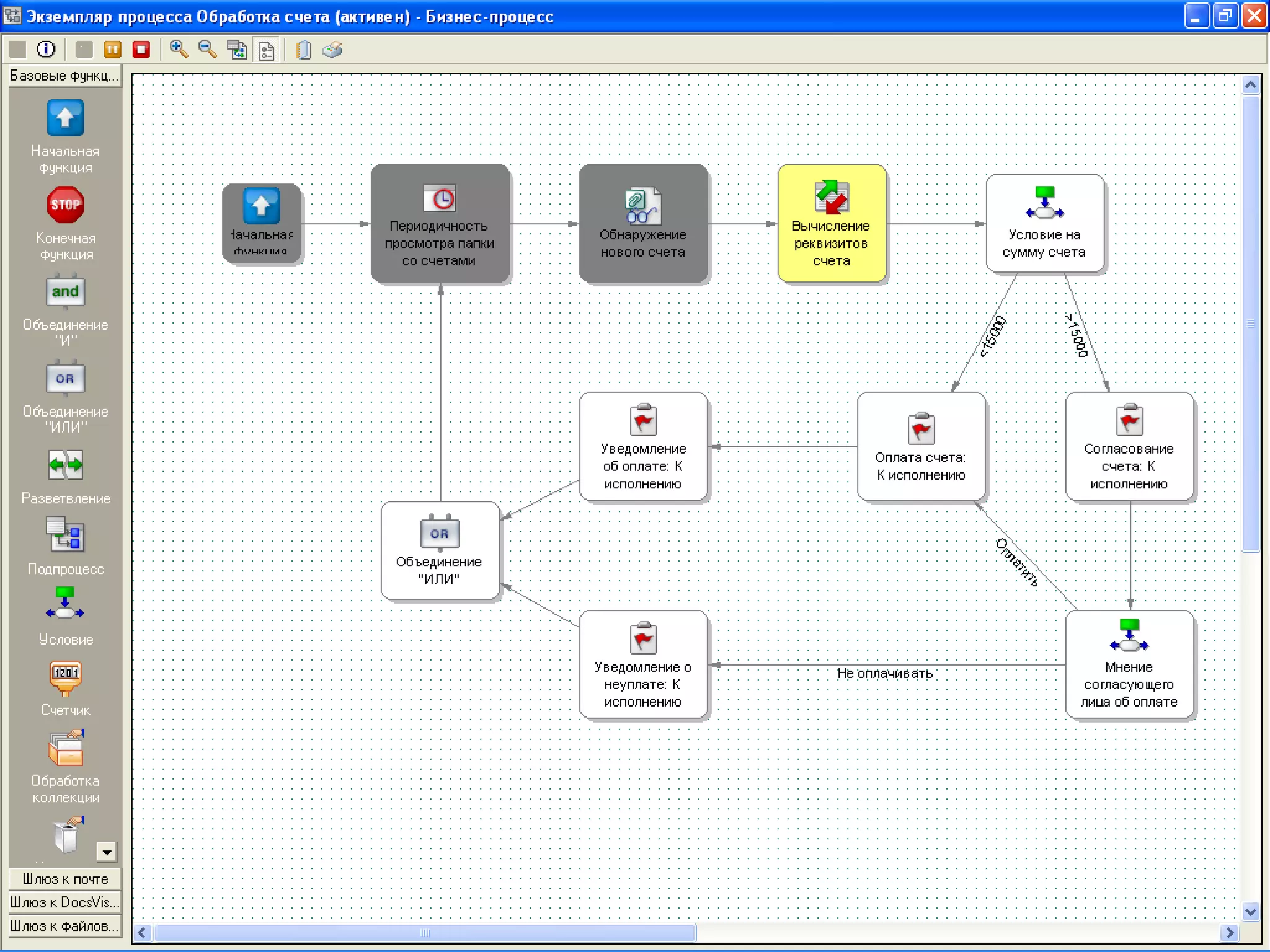Pick the Разветвление palette icon

(x=65, y=465)
